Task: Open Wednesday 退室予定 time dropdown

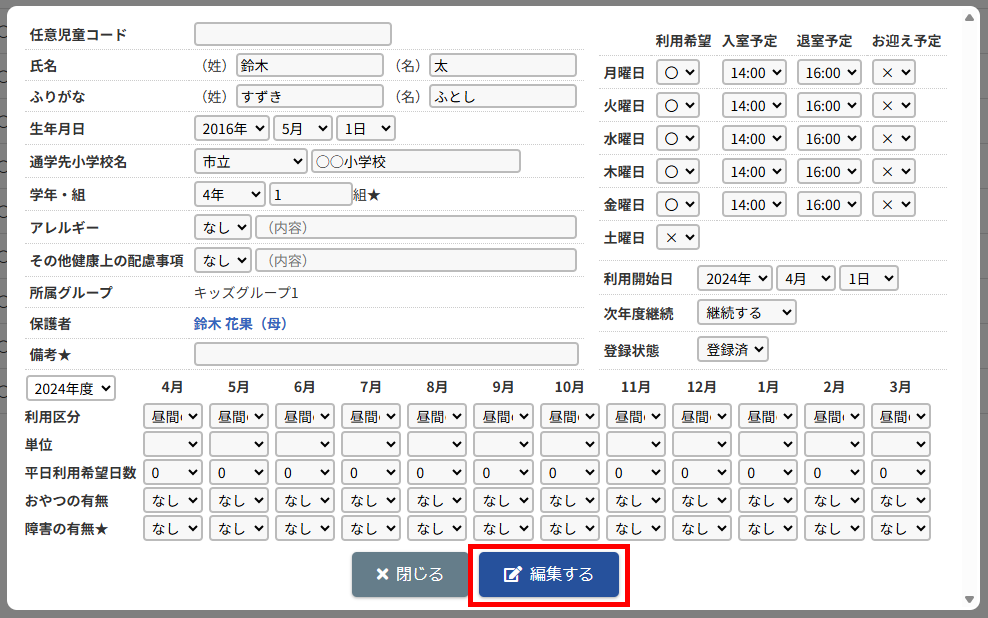Action: (829, 139)
